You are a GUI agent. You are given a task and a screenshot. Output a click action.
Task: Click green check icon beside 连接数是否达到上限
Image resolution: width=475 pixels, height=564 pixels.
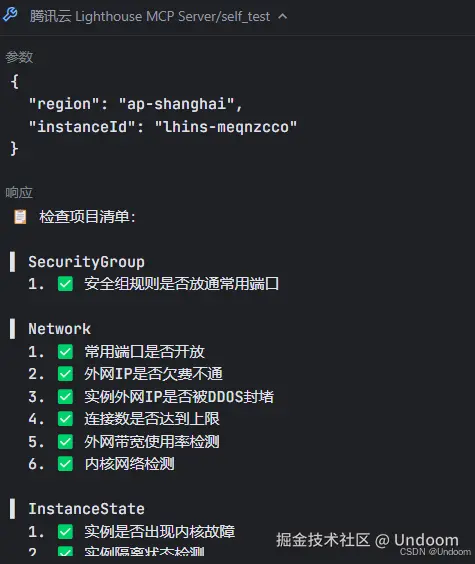point(65,419)
